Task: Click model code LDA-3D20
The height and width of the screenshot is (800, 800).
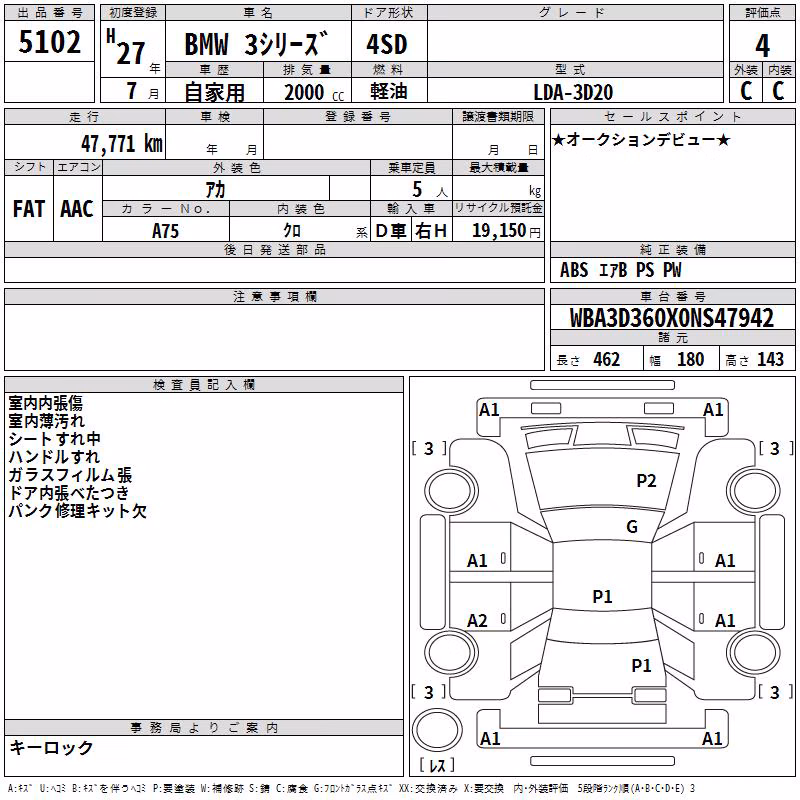Action: tap(573, 92)
